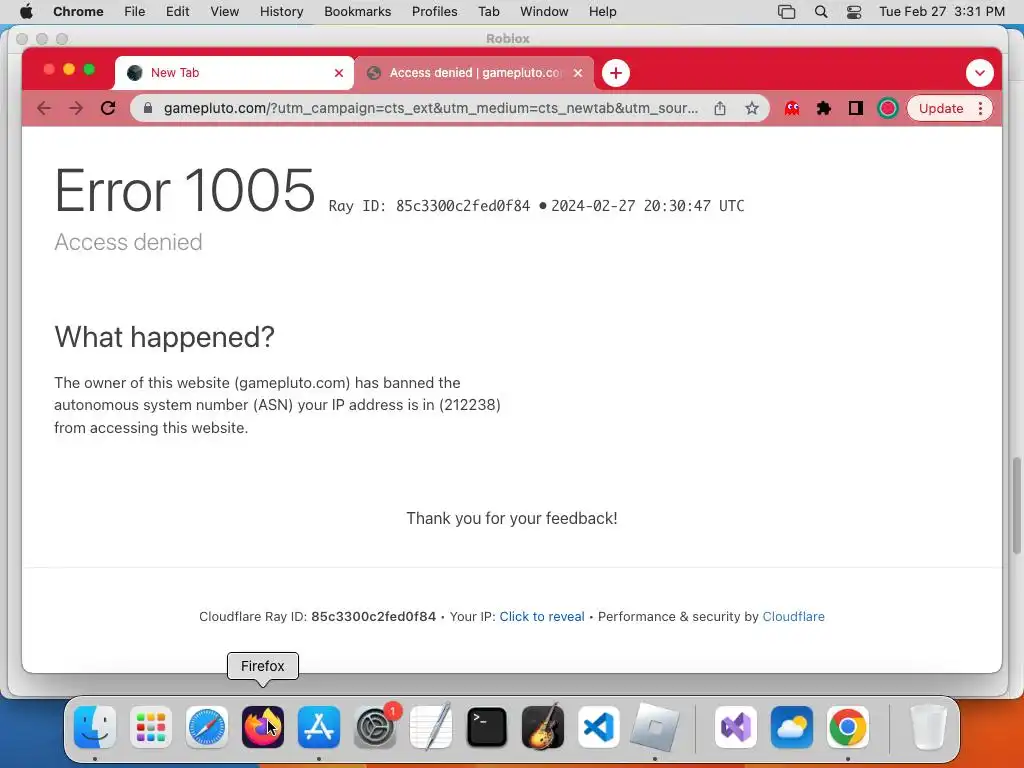Open TextEdit from the Dock
1024x768 pixels.
pos(431,727)
